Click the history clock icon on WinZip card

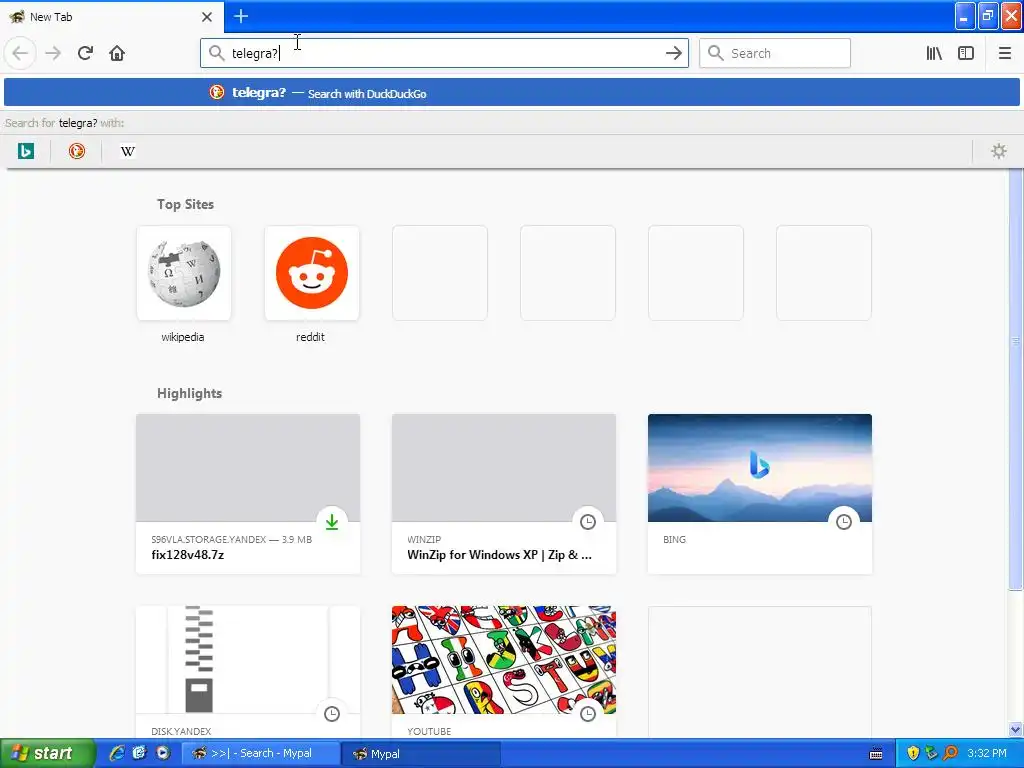[588, 522]
